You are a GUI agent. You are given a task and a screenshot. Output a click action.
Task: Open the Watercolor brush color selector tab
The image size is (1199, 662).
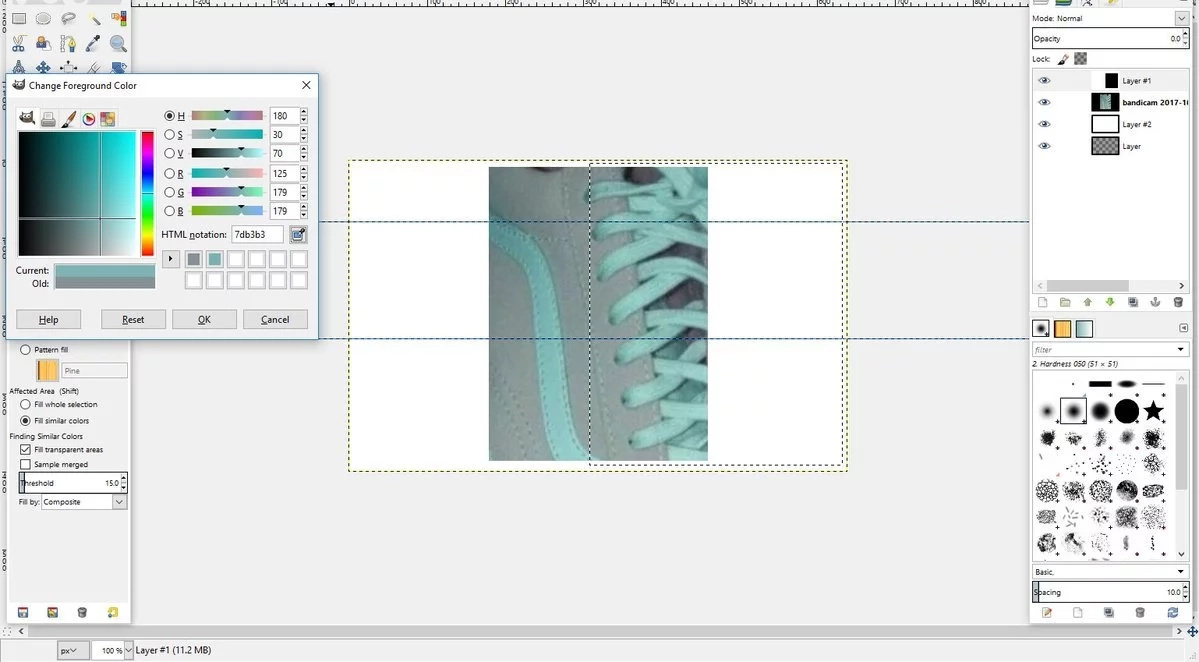[x=68, y=118]
